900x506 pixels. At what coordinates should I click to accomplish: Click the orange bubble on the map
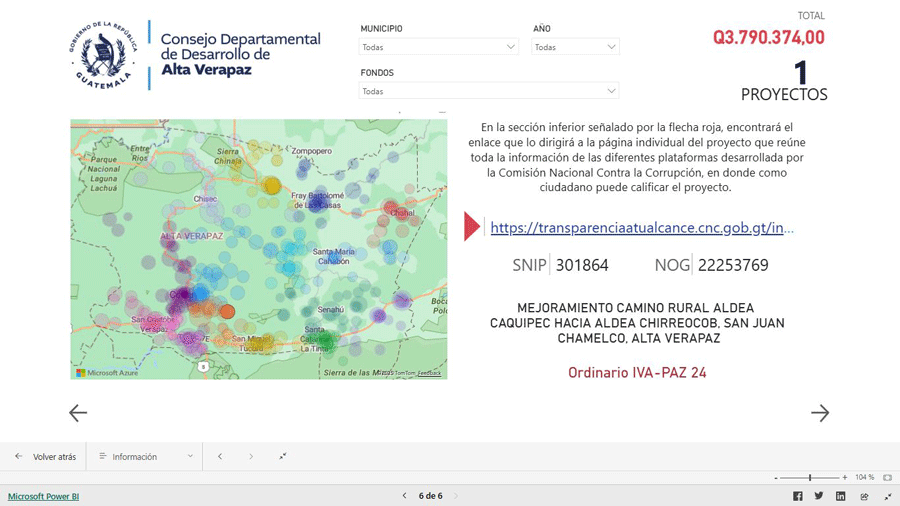(x=228, y=312)
